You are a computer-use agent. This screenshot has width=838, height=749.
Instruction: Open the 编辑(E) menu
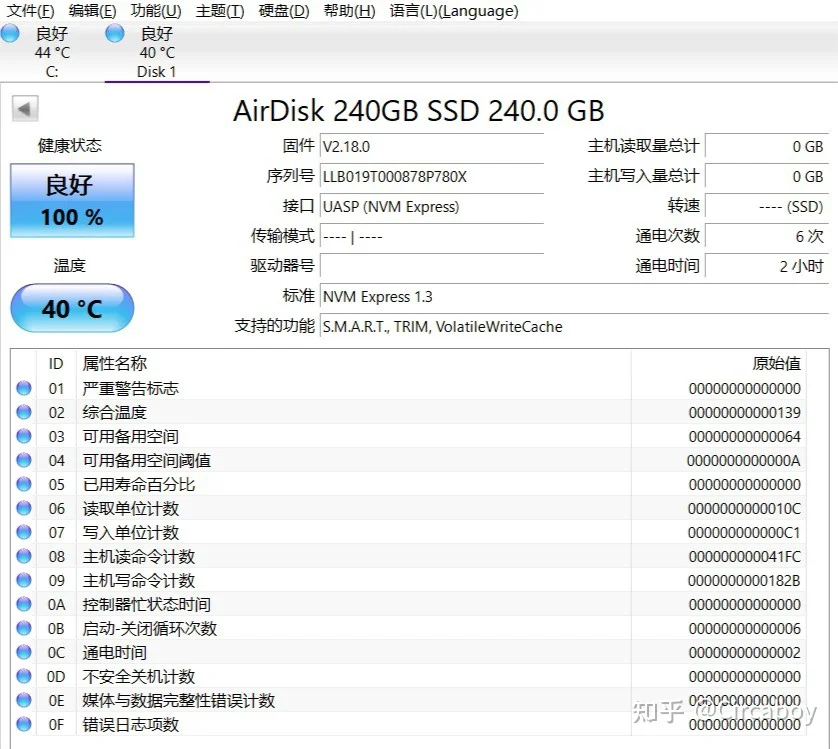92,10
